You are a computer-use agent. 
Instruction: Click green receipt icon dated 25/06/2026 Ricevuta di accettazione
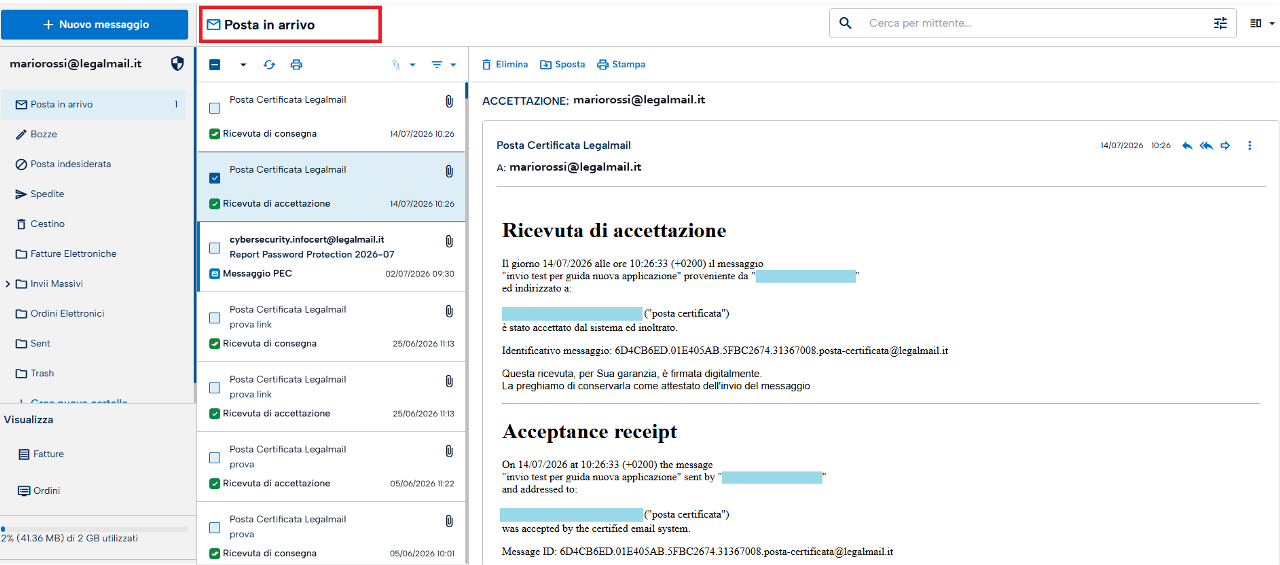pyautogui.click(x=214, y=414)
